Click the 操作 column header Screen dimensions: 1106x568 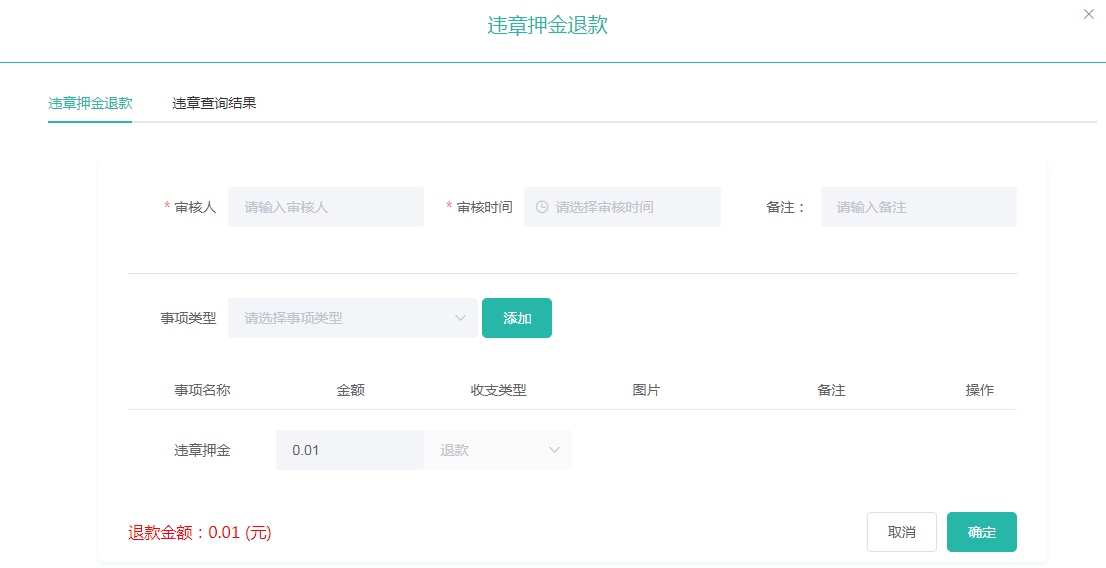coord(979,390)
